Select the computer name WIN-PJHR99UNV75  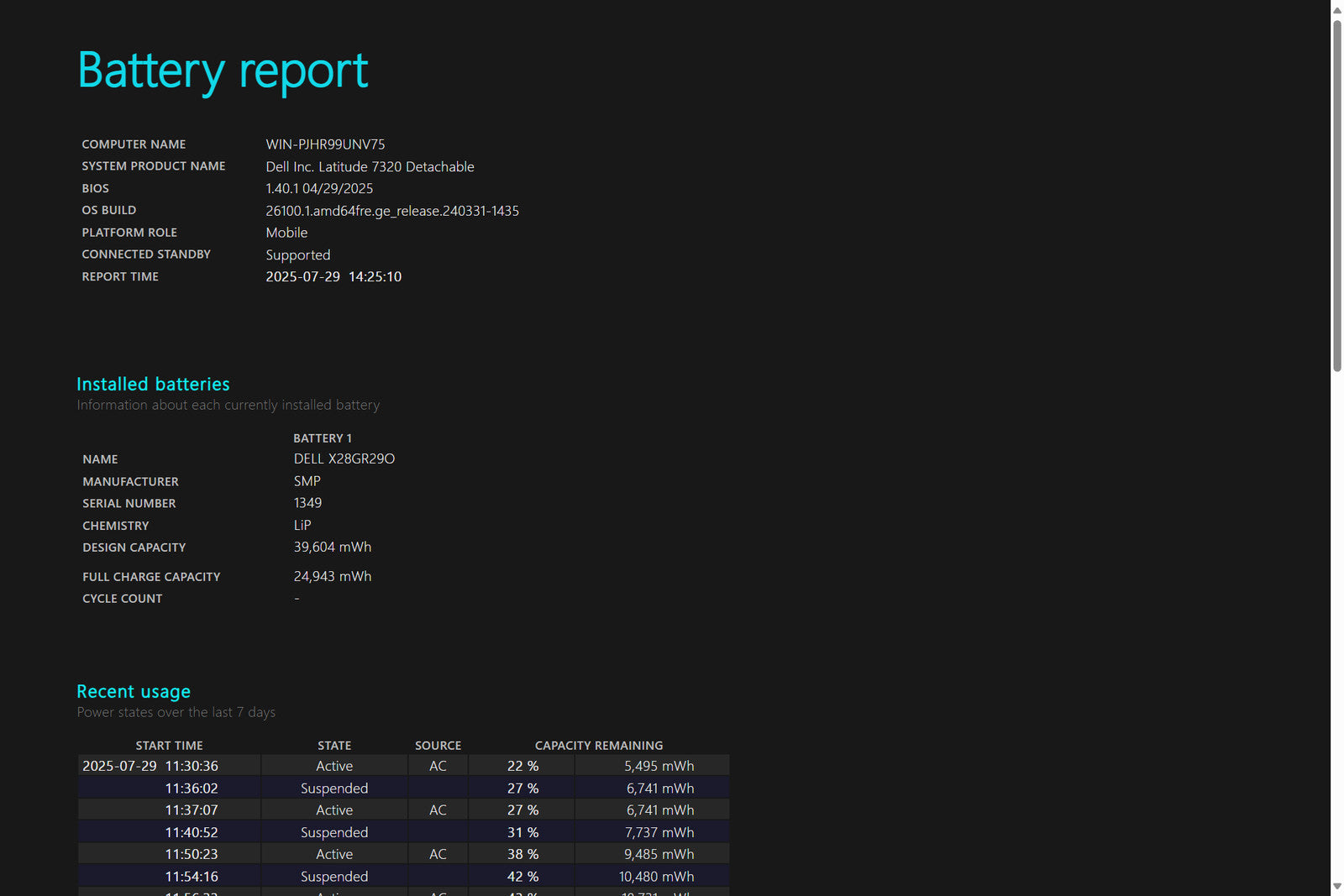tap(325, 144)
